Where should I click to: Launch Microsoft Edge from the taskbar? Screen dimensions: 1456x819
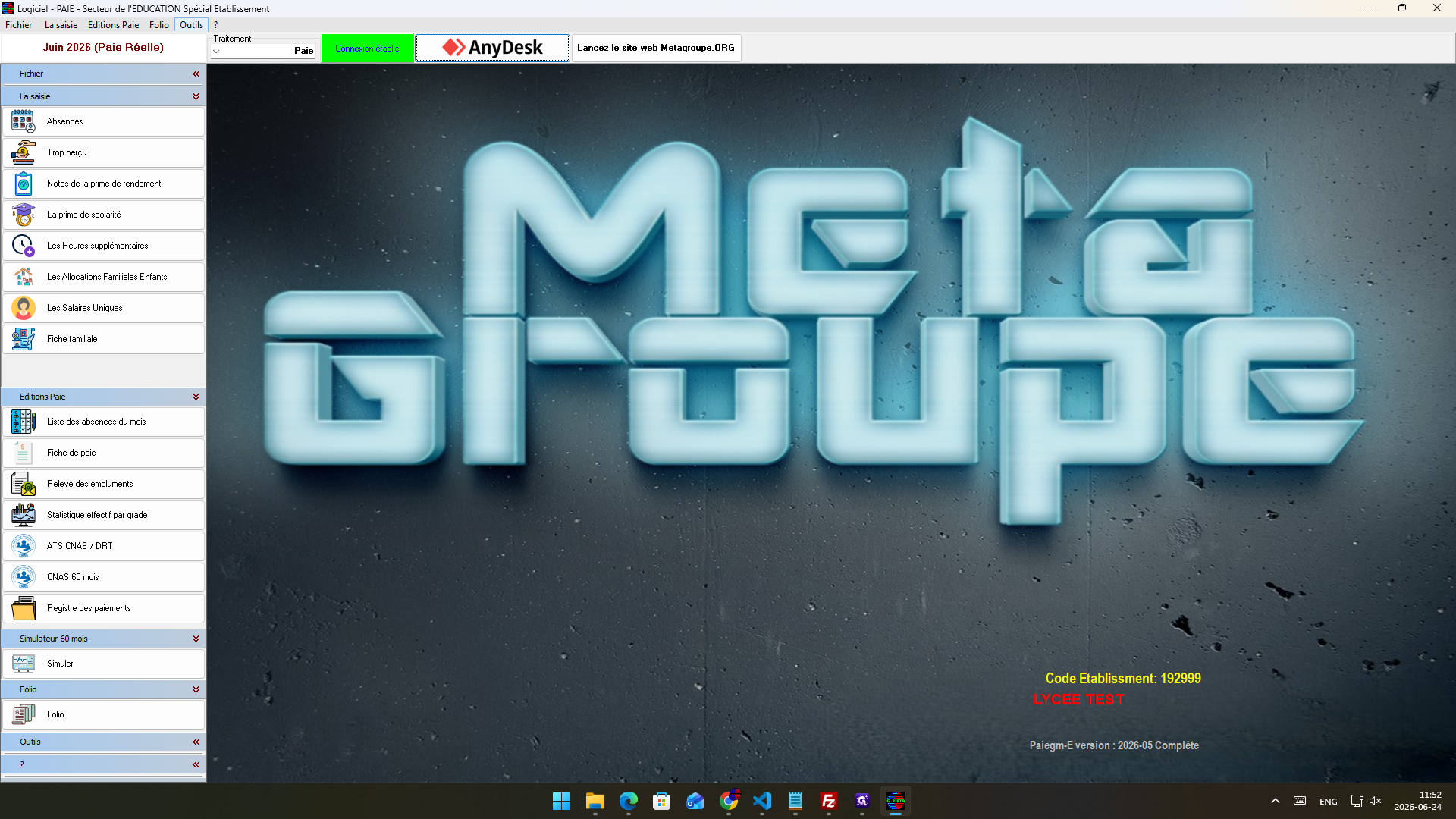click(629, 801)
